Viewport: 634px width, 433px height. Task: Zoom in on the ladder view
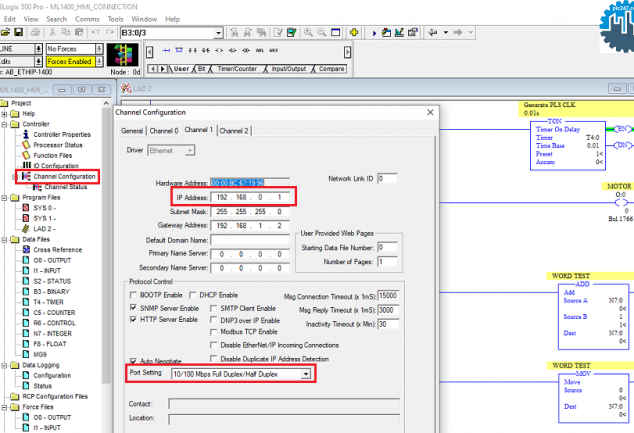point(308,32)
